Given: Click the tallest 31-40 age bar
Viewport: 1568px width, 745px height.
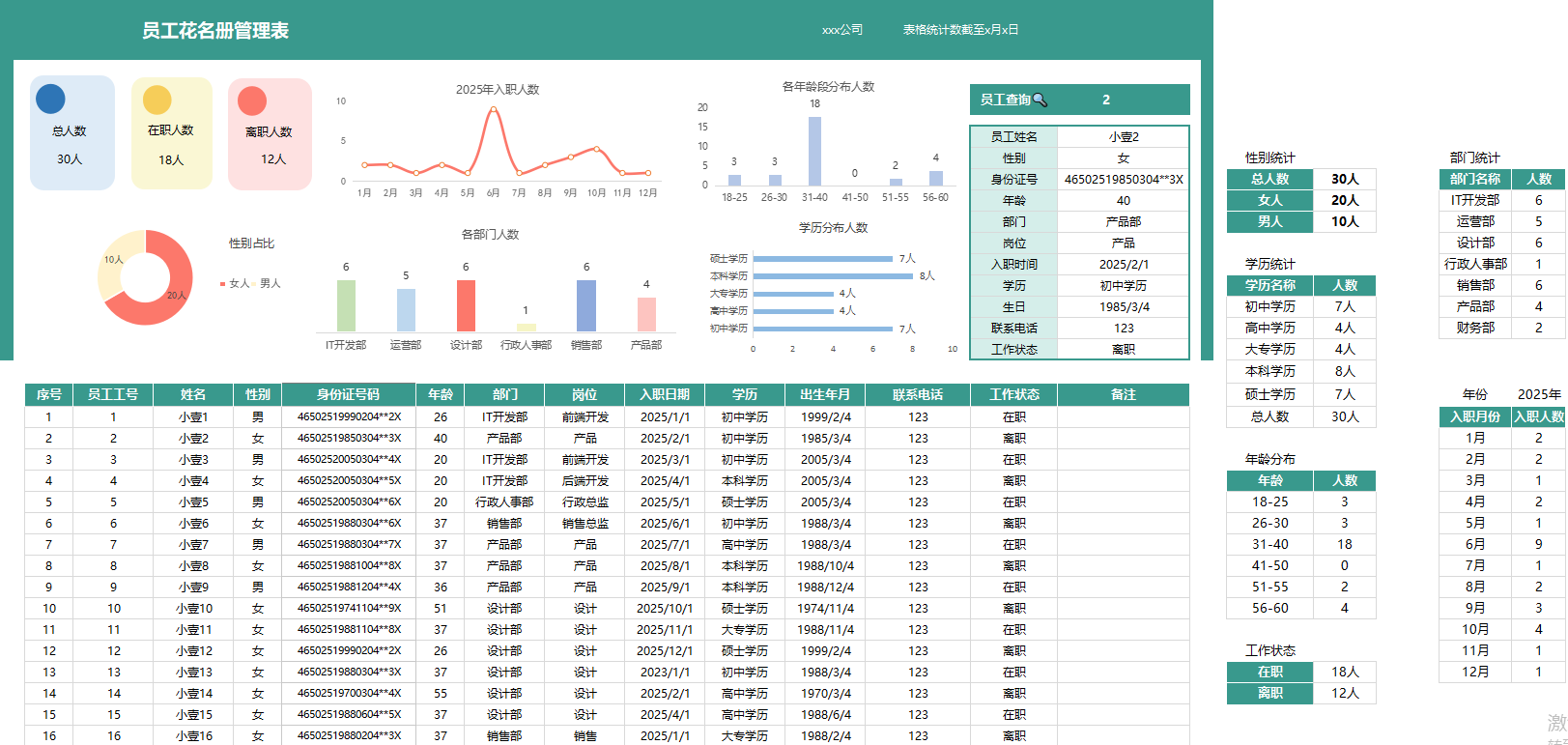Looking at the screenshot, I should click(x=814, y=151).
